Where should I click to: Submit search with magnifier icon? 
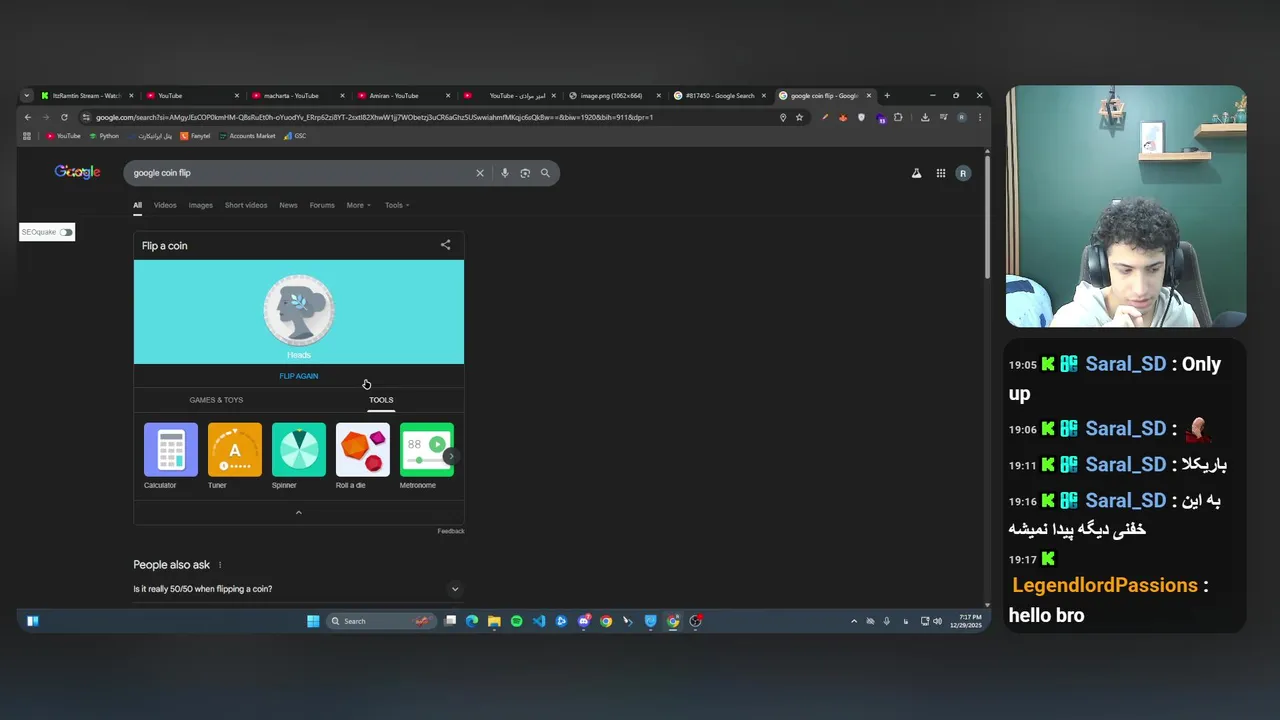point(545,173)
